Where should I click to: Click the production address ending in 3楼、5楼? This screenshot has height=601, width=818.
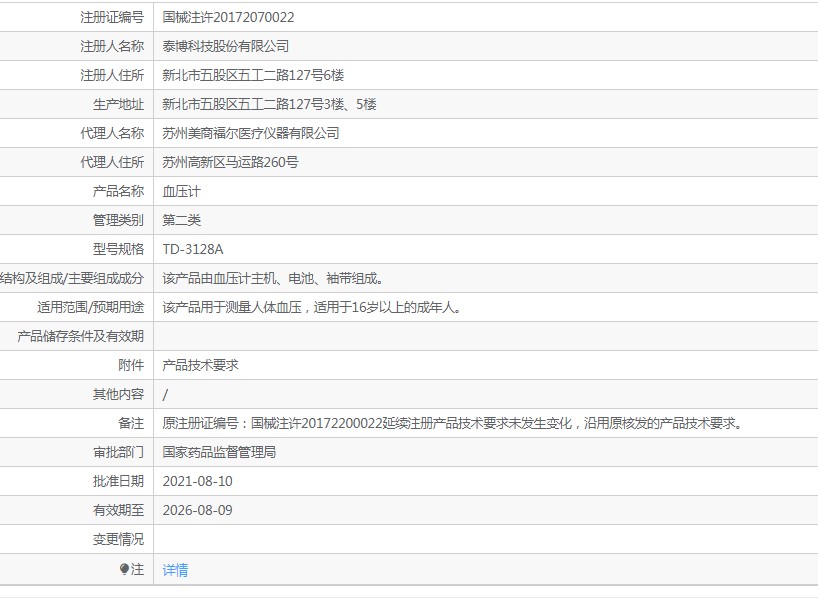point(269,104)
